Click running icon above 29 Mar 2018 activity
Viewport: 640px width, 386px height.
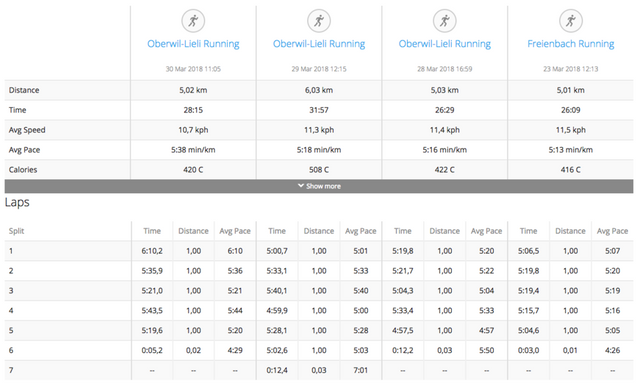coord(319,21)
